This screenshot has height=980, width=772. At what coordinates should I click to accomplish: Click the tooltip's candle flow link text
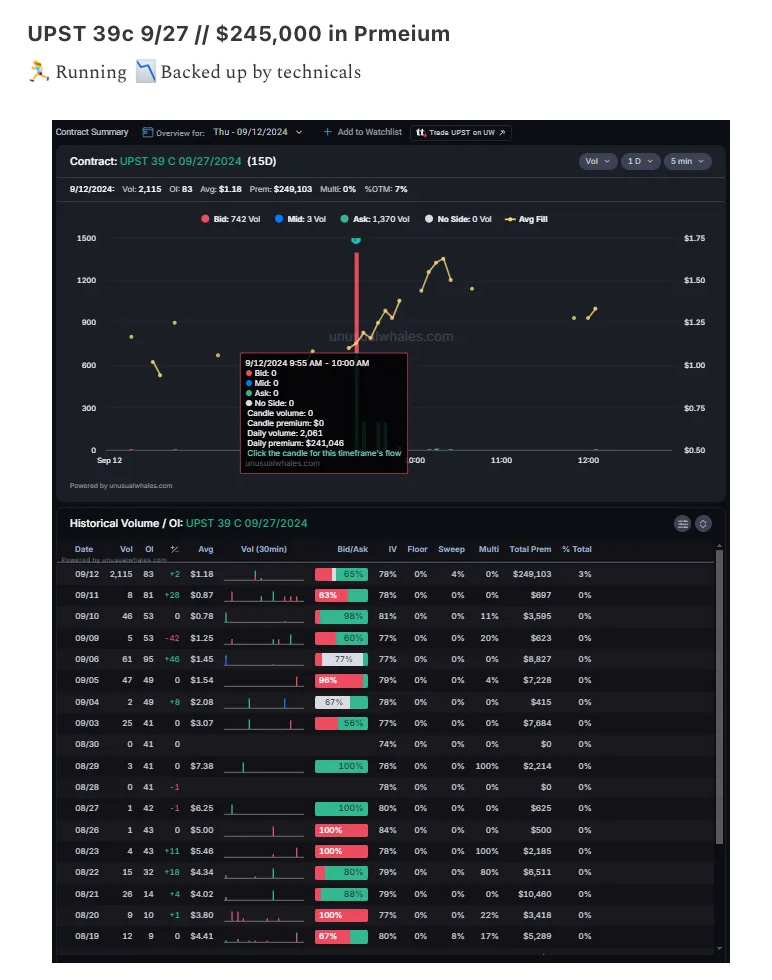click(324, 453)
